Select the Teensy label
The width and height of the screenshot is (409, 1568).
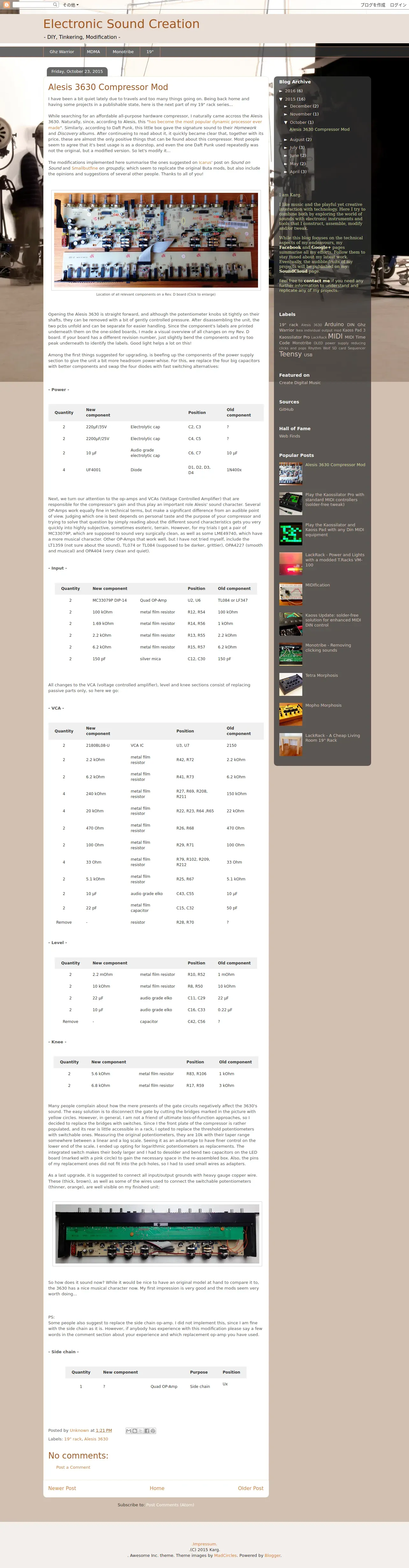[x=290, y=353]
